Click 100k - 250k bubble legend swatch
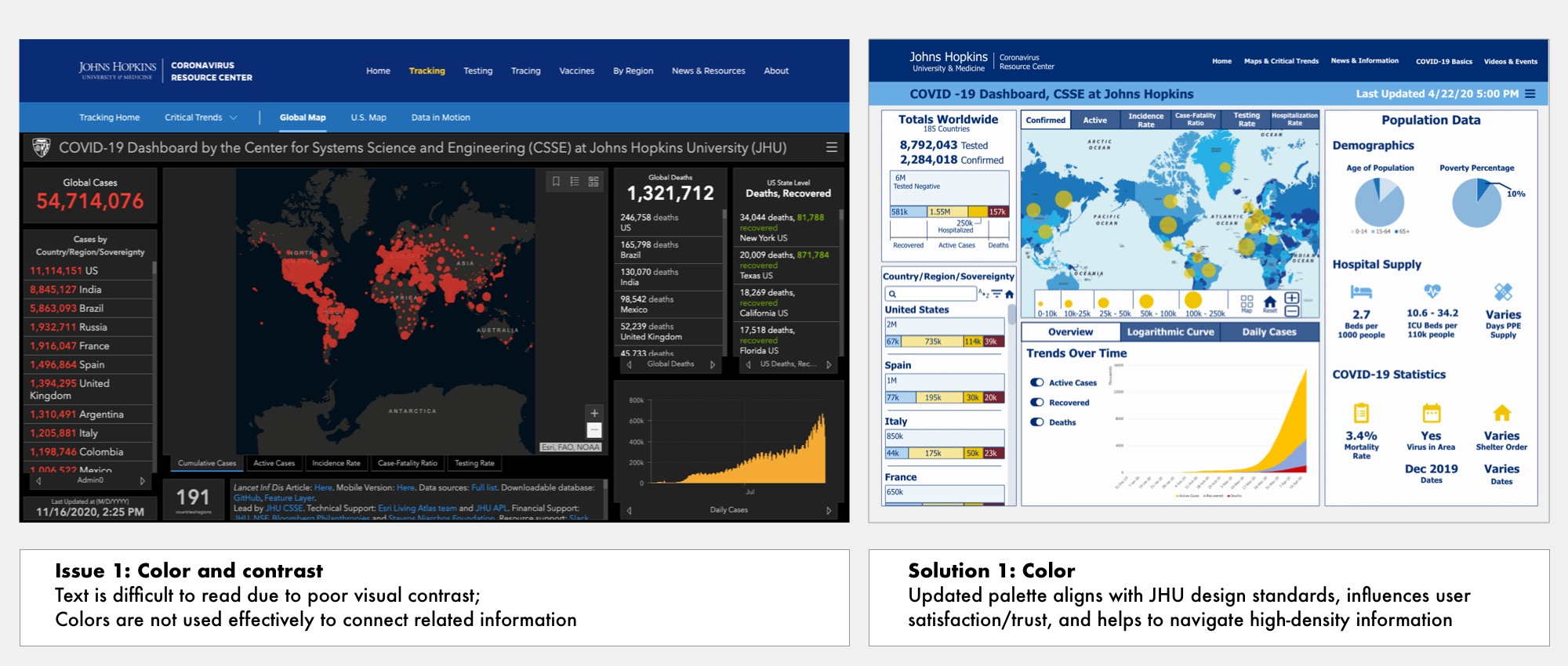The height and width of the screenshot is (666, 1568). coord(1193,300)
